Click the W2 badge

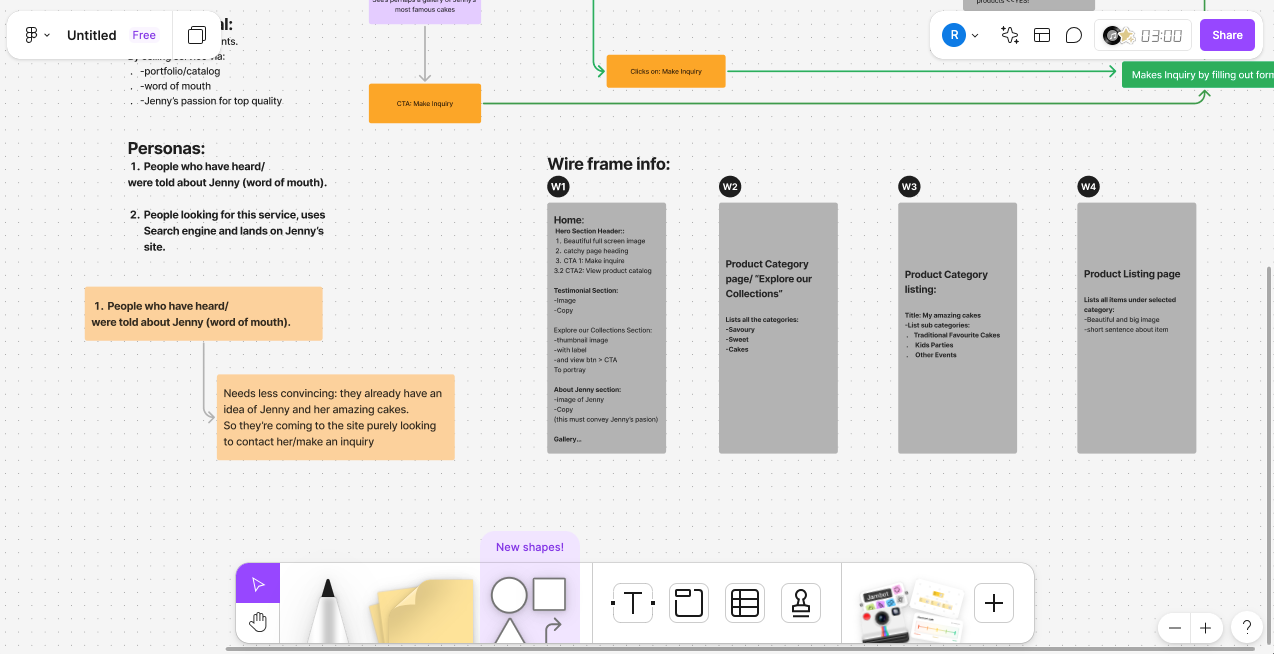tap(730, 186)
